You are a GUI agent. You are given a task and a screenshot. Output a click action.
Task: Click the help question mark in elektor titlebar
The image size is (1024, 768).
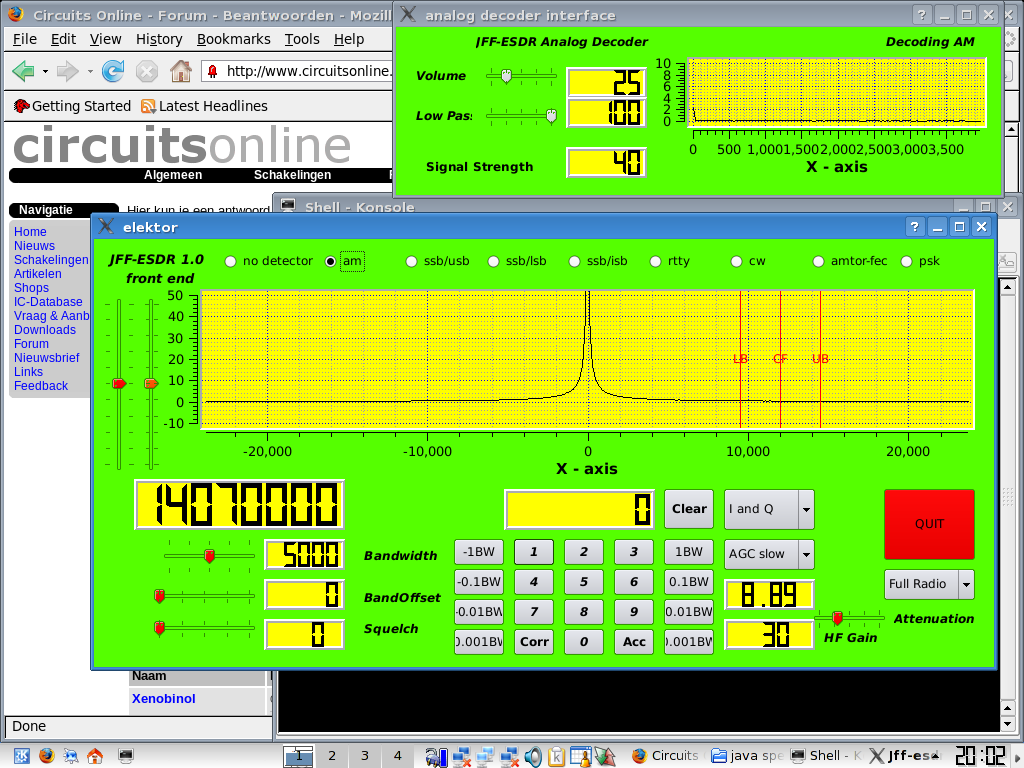pos(914,227)
